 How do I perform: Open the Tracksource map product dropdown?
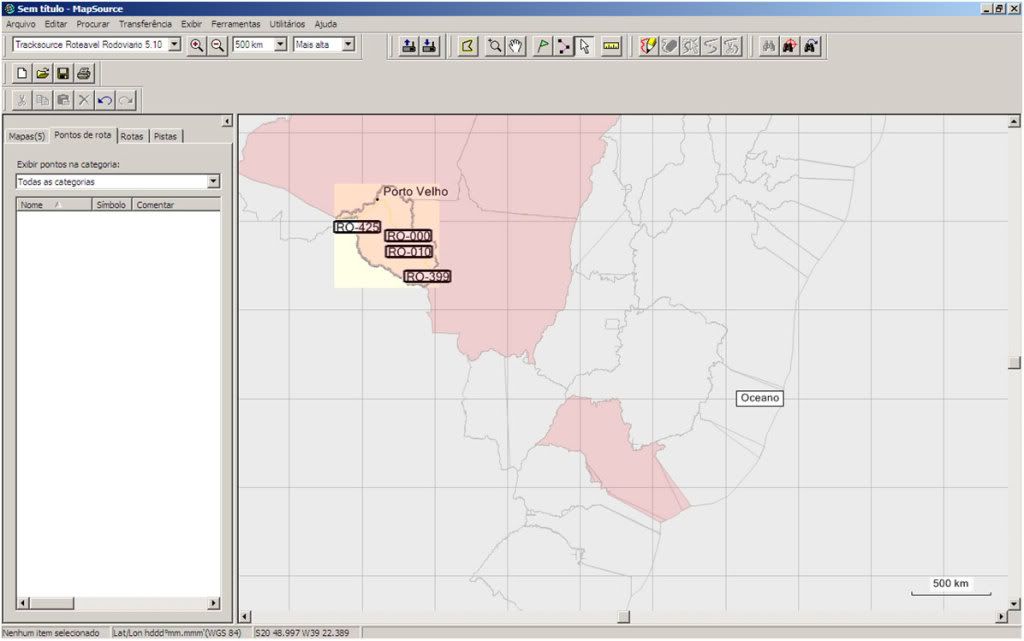point(174,44)
